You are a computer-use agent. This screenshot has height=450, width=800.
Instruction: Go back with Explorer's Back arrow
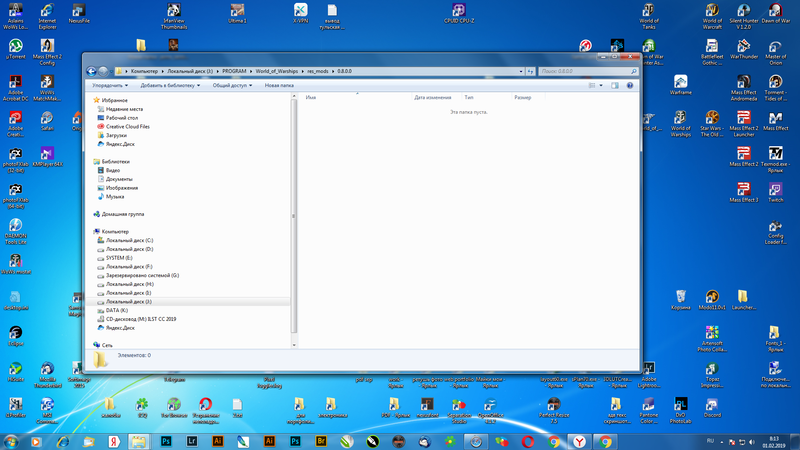[91, 71]
